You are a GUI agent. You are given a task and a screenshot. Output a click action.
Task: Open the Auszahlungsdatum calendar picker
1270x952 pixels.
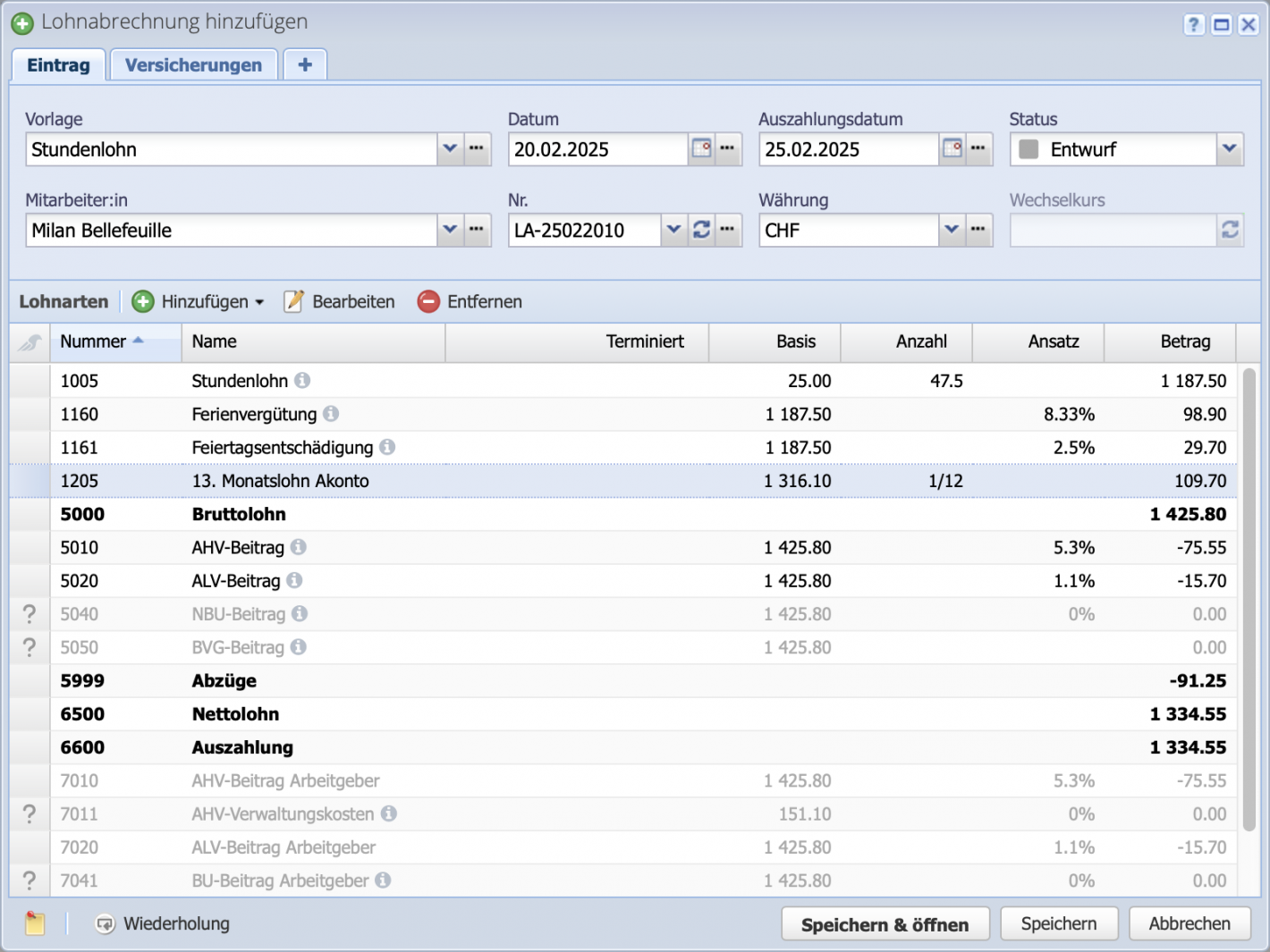click(x=952, y=149)
